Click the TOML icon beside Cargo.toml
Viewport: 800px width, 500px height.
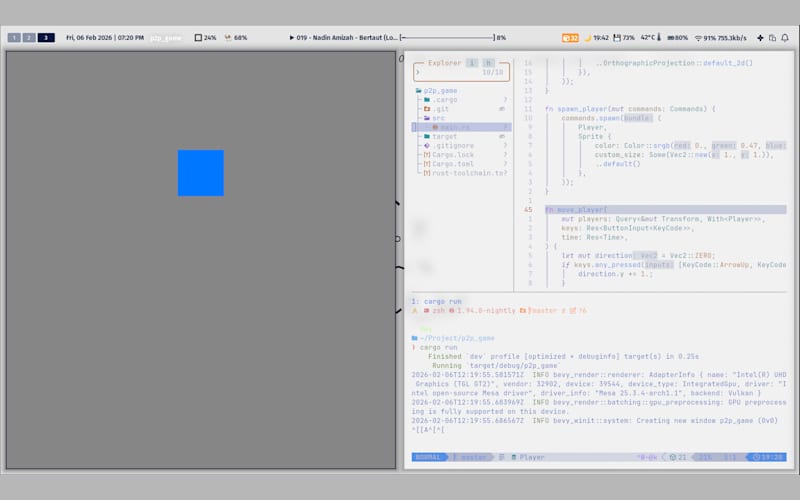[x=427, y=164]
